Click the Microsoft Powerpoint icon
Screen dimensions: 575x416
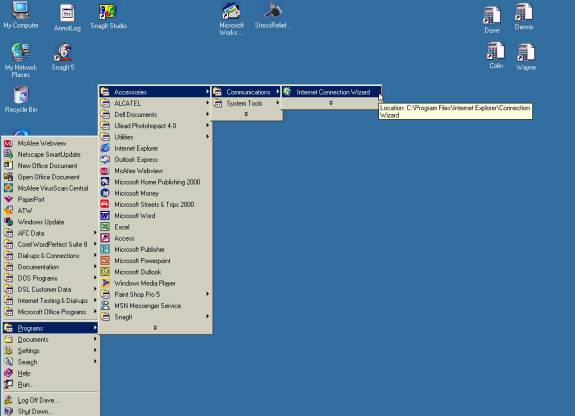coord(105,260)
